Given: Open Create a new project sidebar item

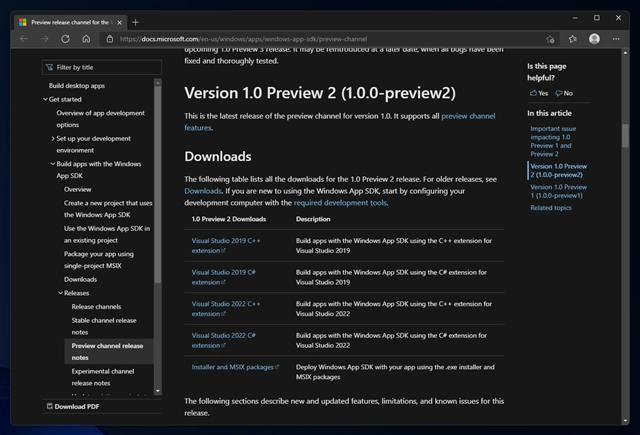Looking at the screenshot, I should tap(108, 209).
